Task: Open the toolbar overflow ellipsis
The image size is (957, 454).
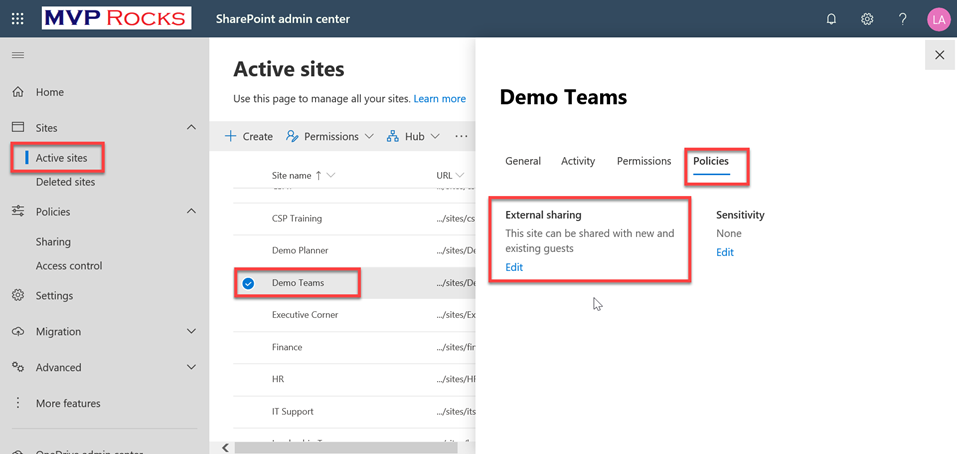Action: coord(461,136)
